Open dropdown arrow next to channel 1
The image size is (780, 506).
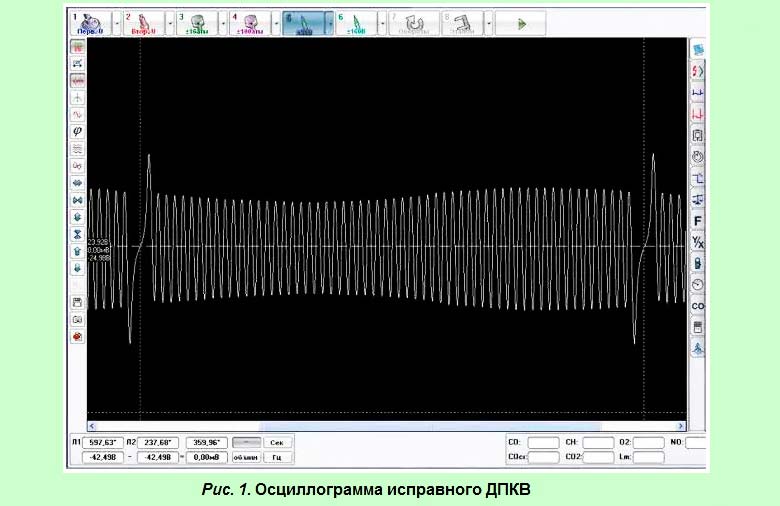(116, 22)
